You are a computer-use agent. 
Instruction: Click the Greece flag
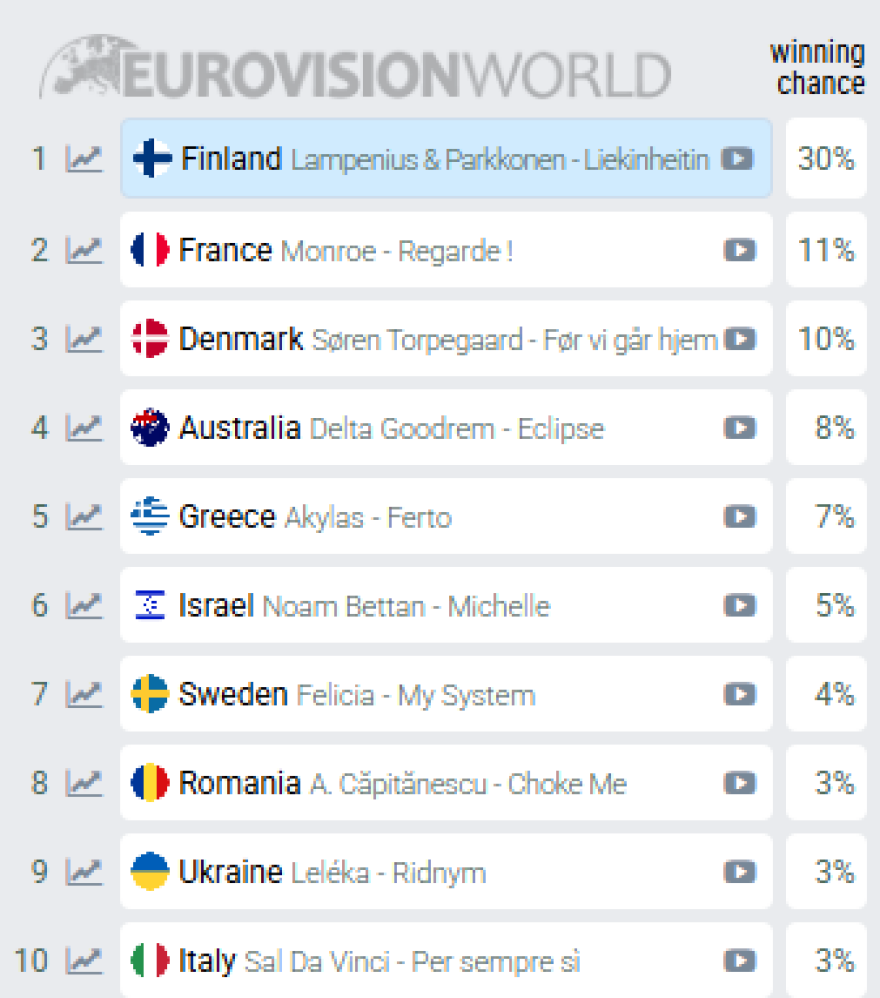pyautogui.click(x=150, y=516)
